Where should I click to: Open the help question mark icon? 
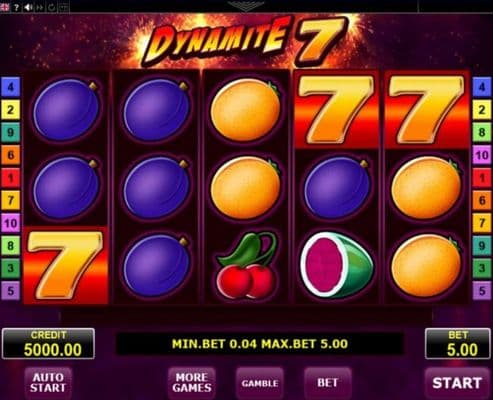[16, 7]
